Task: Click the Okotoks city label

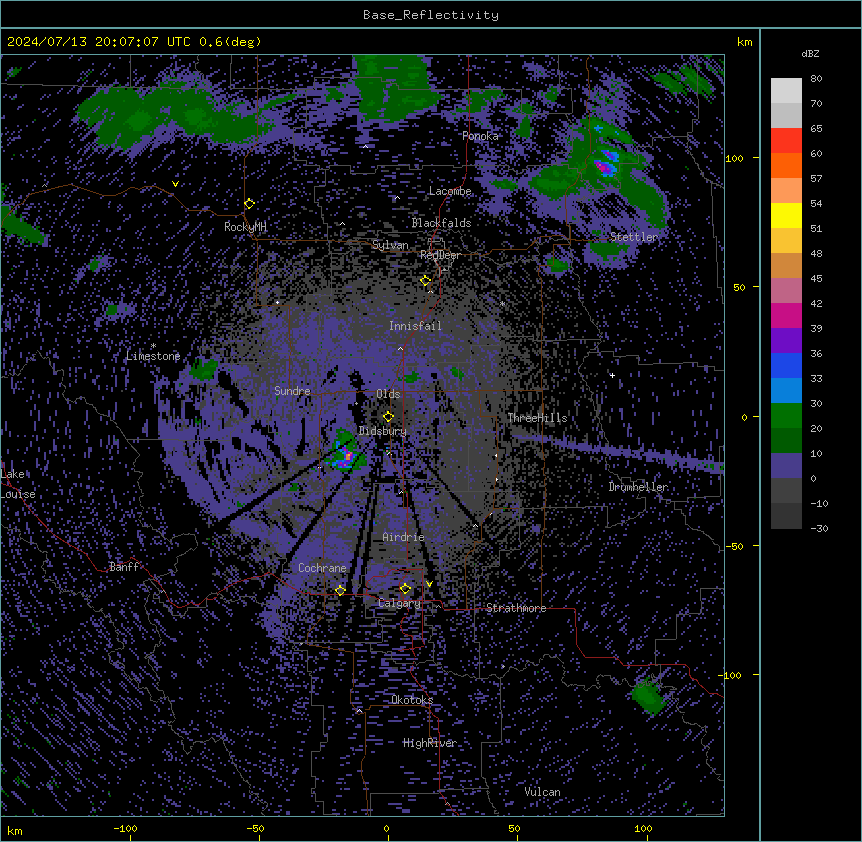Action: 412,700
